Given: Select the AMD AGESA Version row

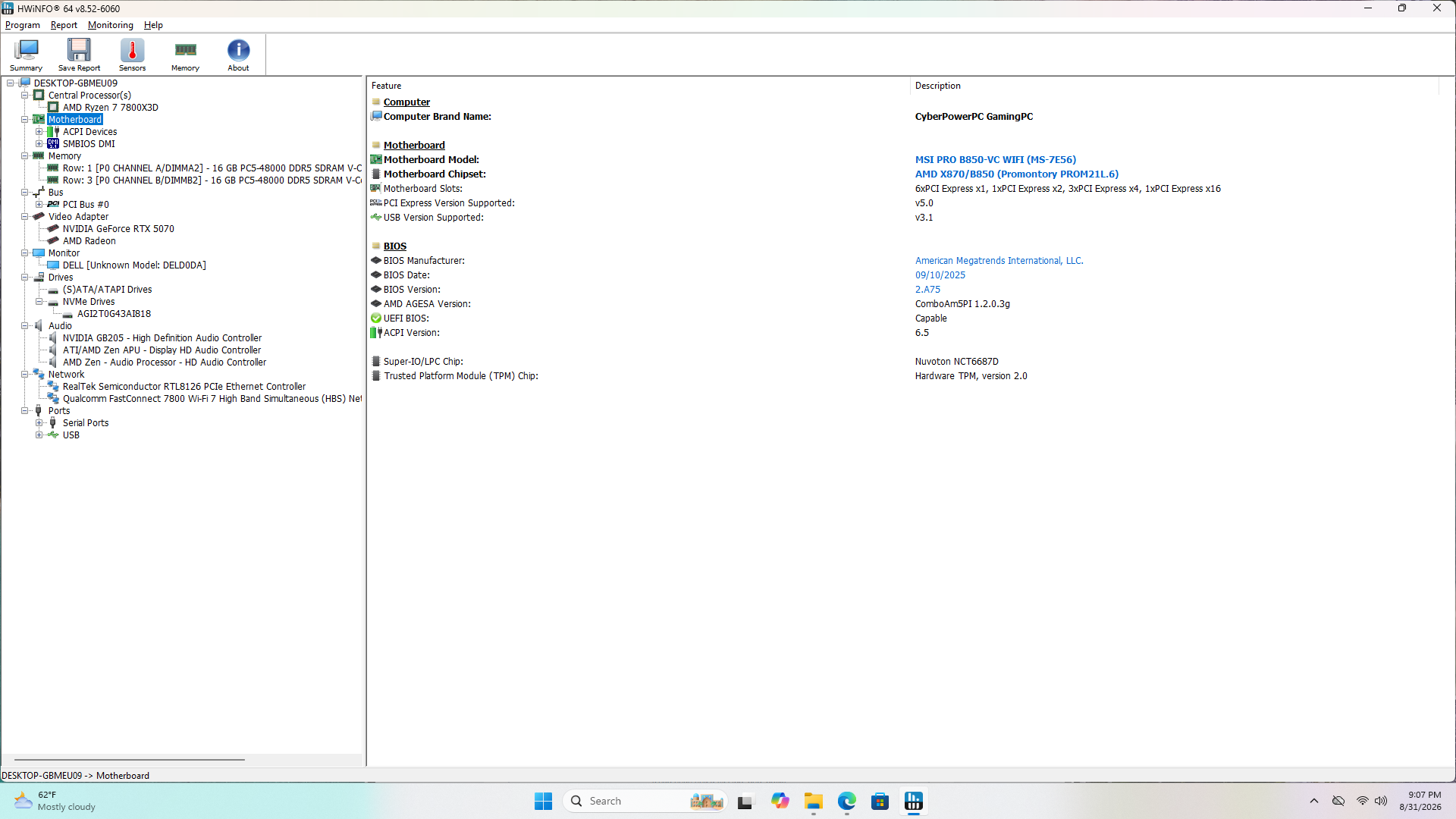Looking at the screenshot, I should coord(902,304).
